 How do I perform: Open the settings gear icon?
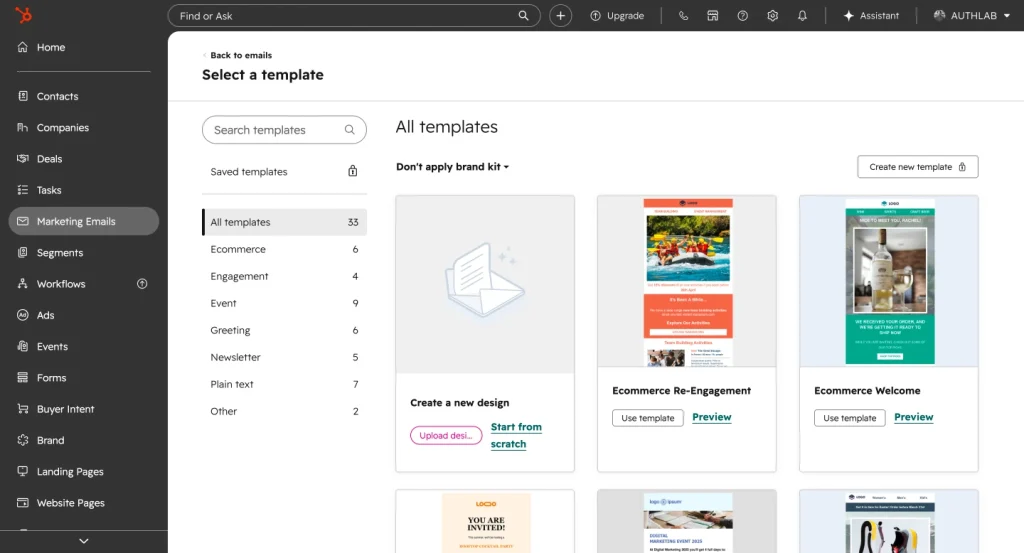pyautogui.click(x=773, y=16)
